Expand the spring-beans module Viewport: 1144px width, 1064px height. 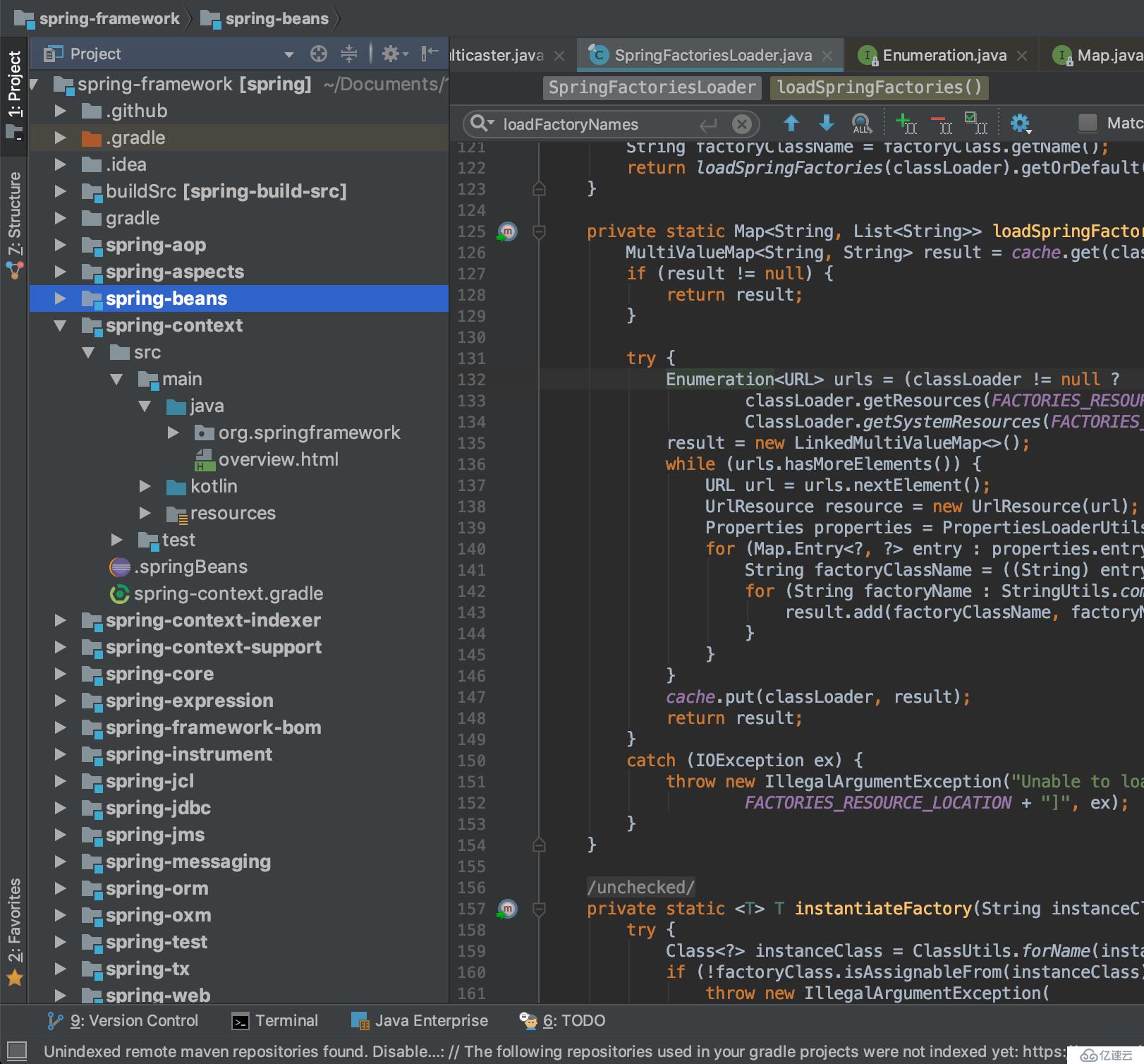coord(61,298)
